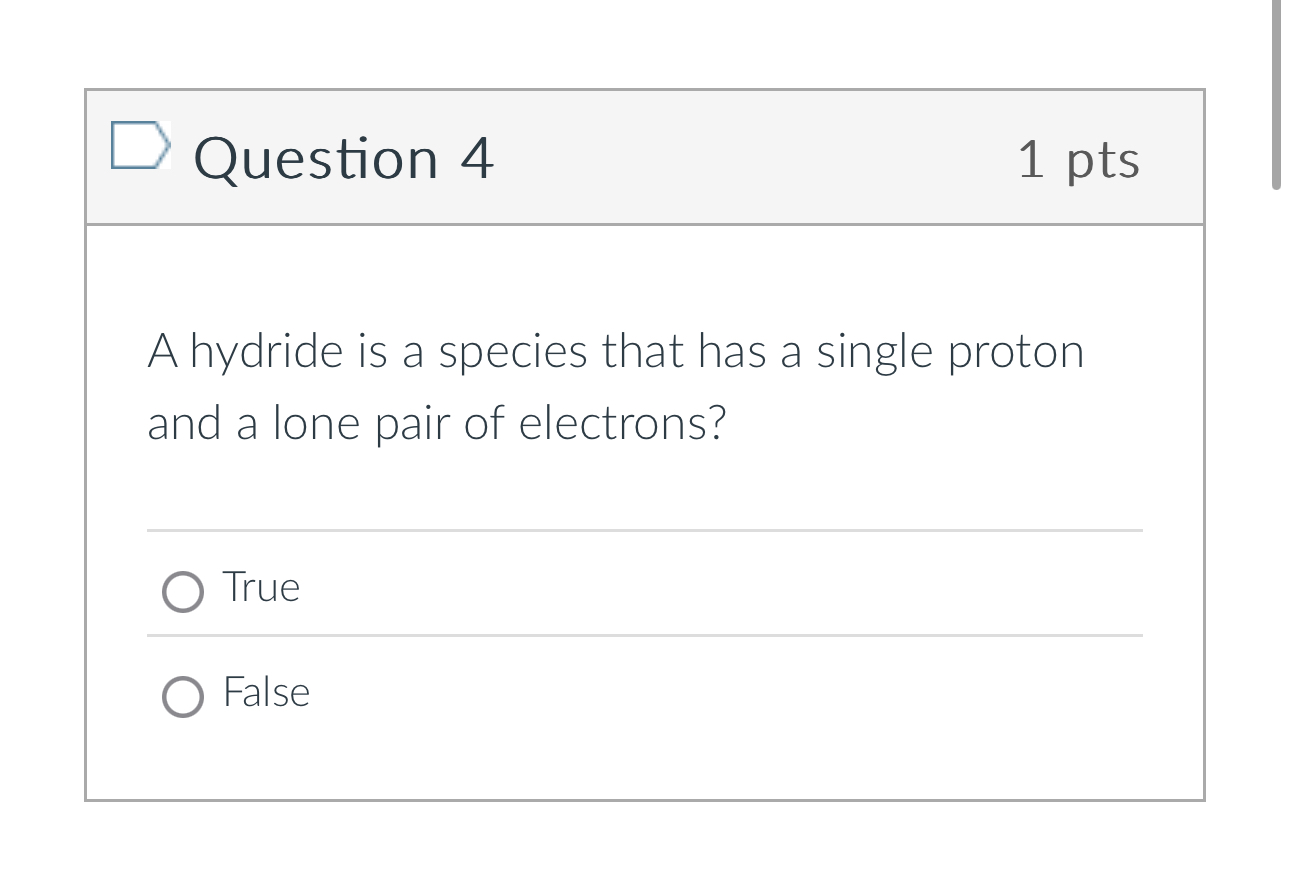
Task: Click the True answer label text
Action: point(261,588)
